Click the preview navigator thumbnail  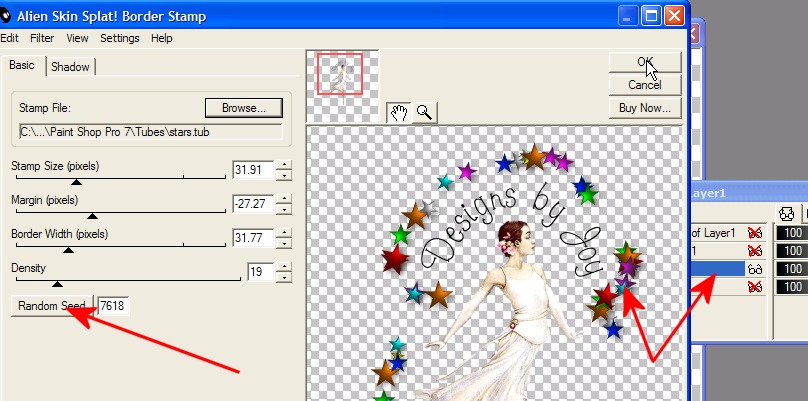[x=342, y=85]
